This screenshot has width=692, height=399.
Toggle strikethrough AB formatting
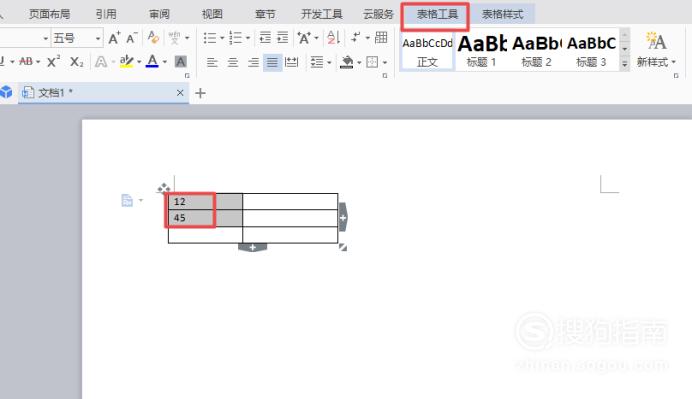tap(26, 62)
